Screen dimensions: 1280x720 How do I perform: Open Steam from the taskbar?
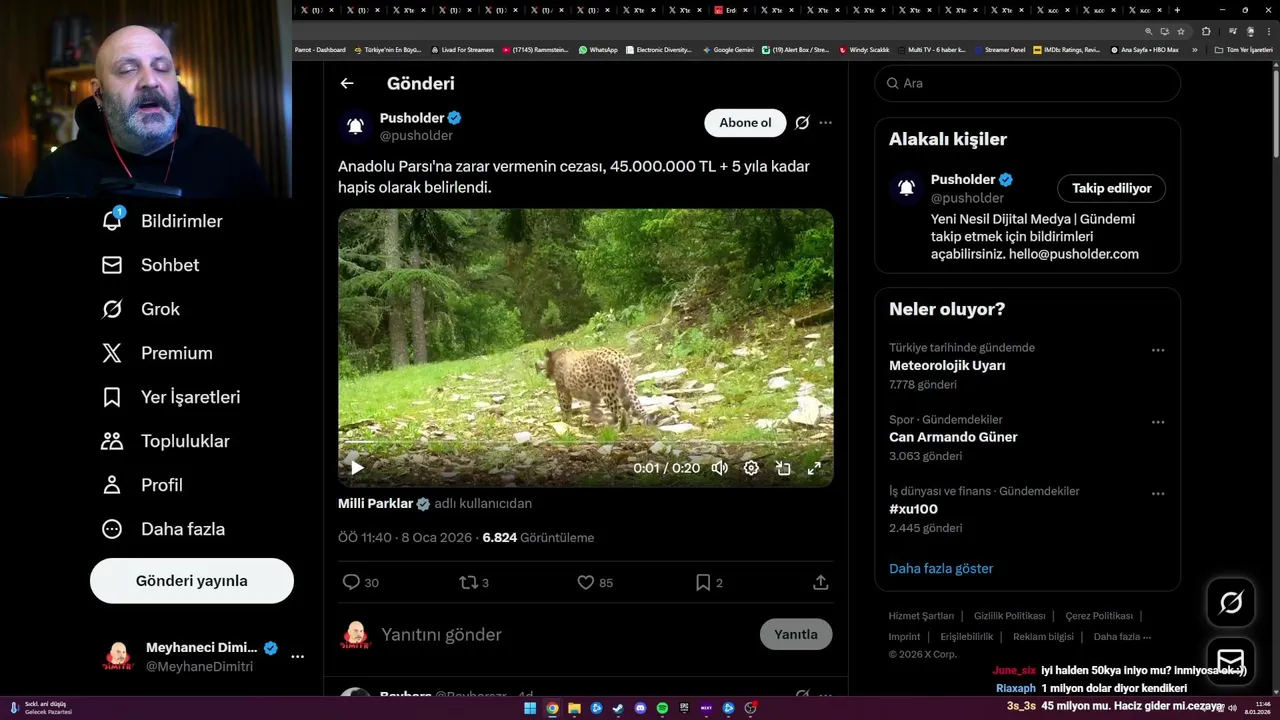(x=618, y=708)
